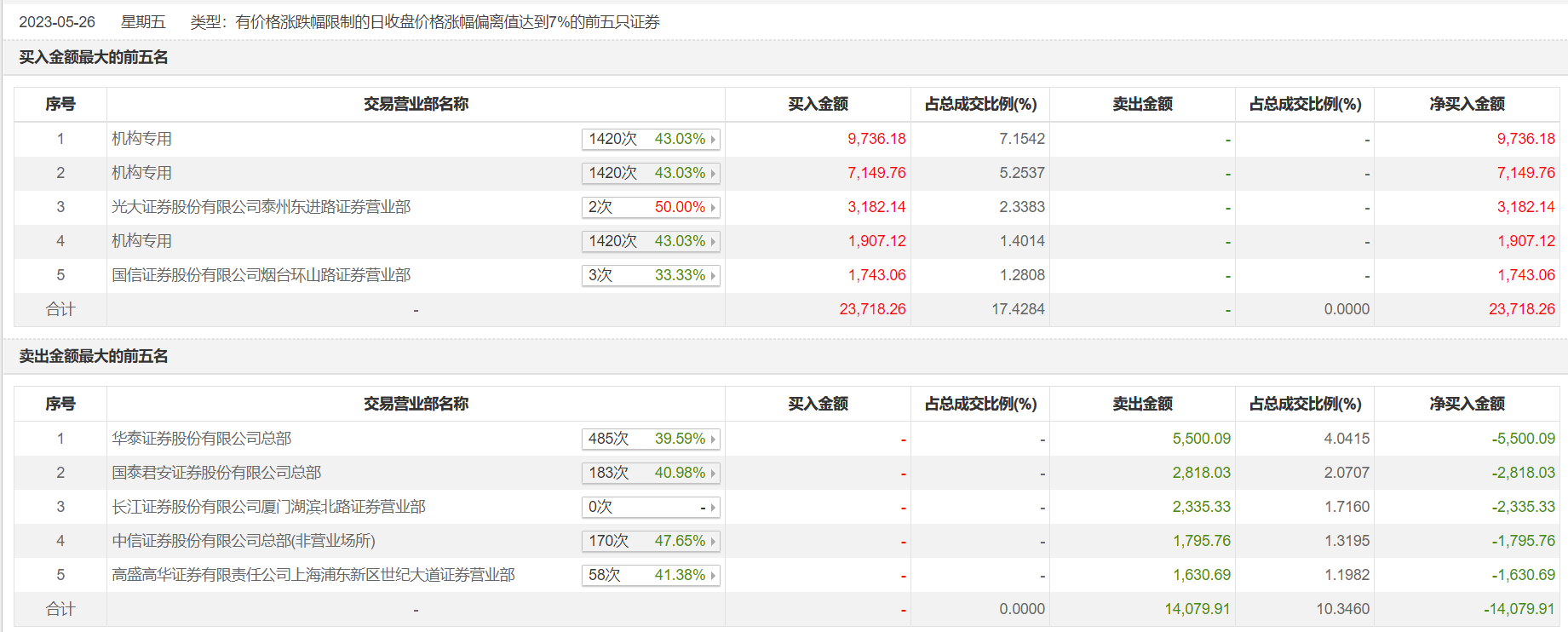Screen dimensions: 1568x632
Task: Select the 1,795.76 sell amount
Action: point(1202,541)
